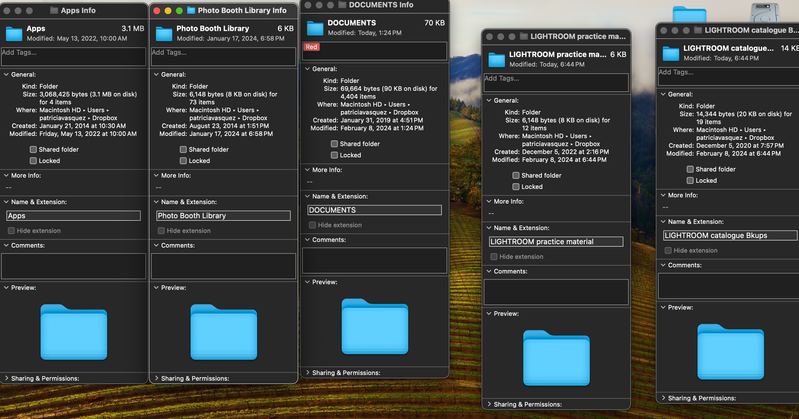
Task: Click 'January 21, 2014 at 10:30 AM' created date
Action: 83,125
